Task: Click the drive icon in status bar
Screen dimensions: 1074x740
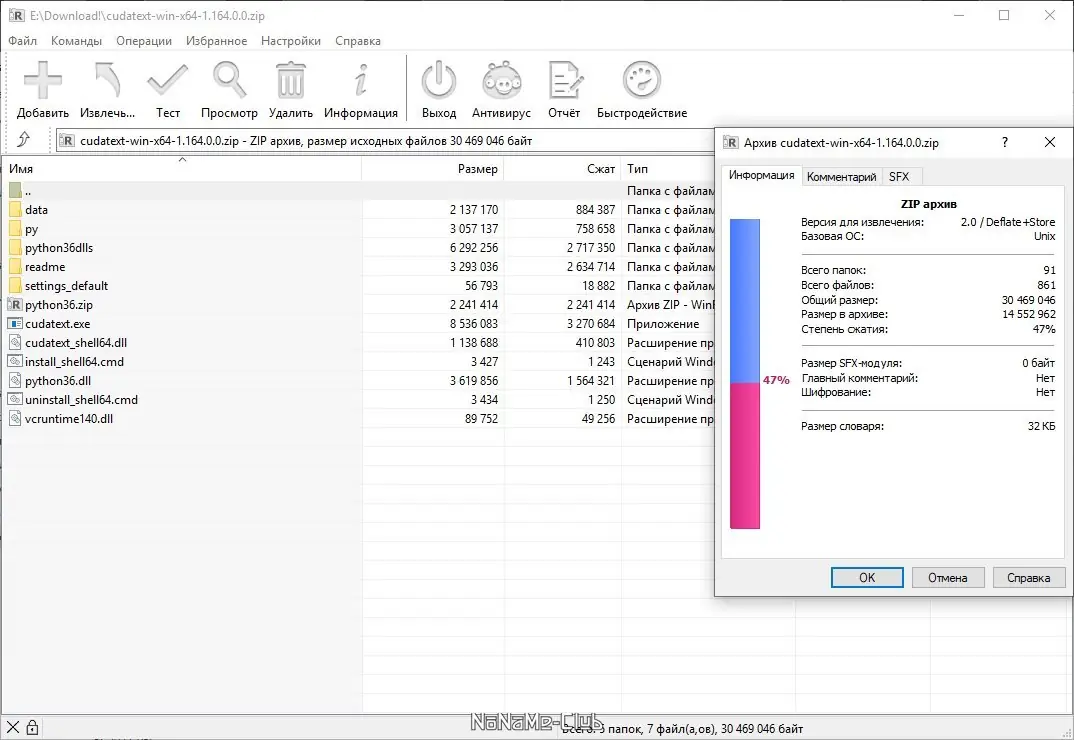Action: coord(12,728)
